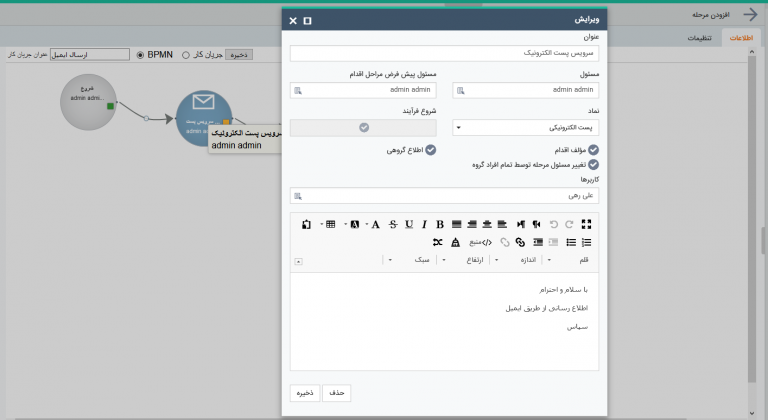
Task: Apply strikethrough text formatting
Action: click(x=393, y=224)
